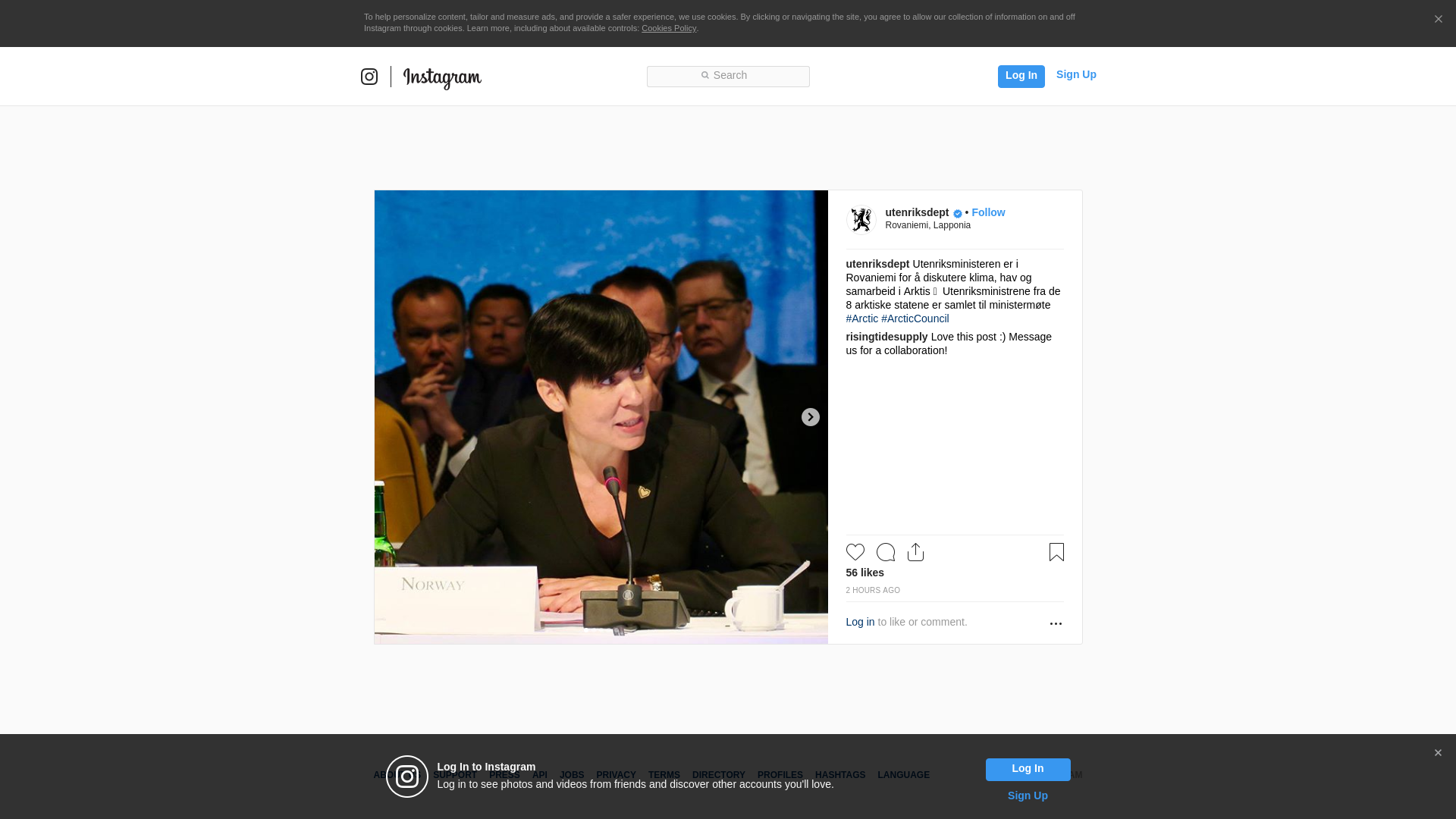View the 56 likes count

(x=864, y=573)
